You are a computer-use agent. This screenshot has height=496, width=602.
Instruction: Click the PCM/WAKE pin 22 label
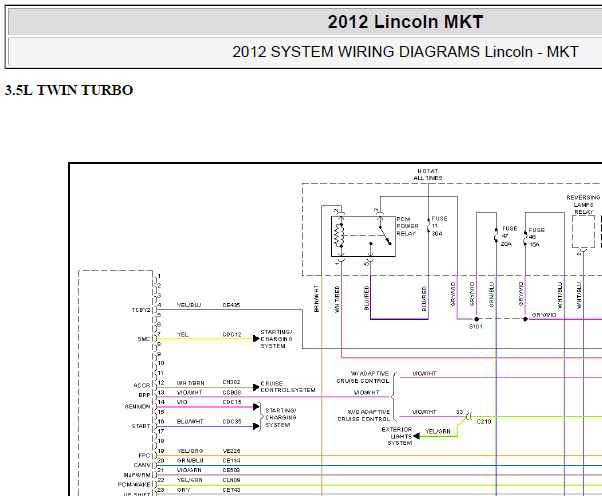pos(134,484)
